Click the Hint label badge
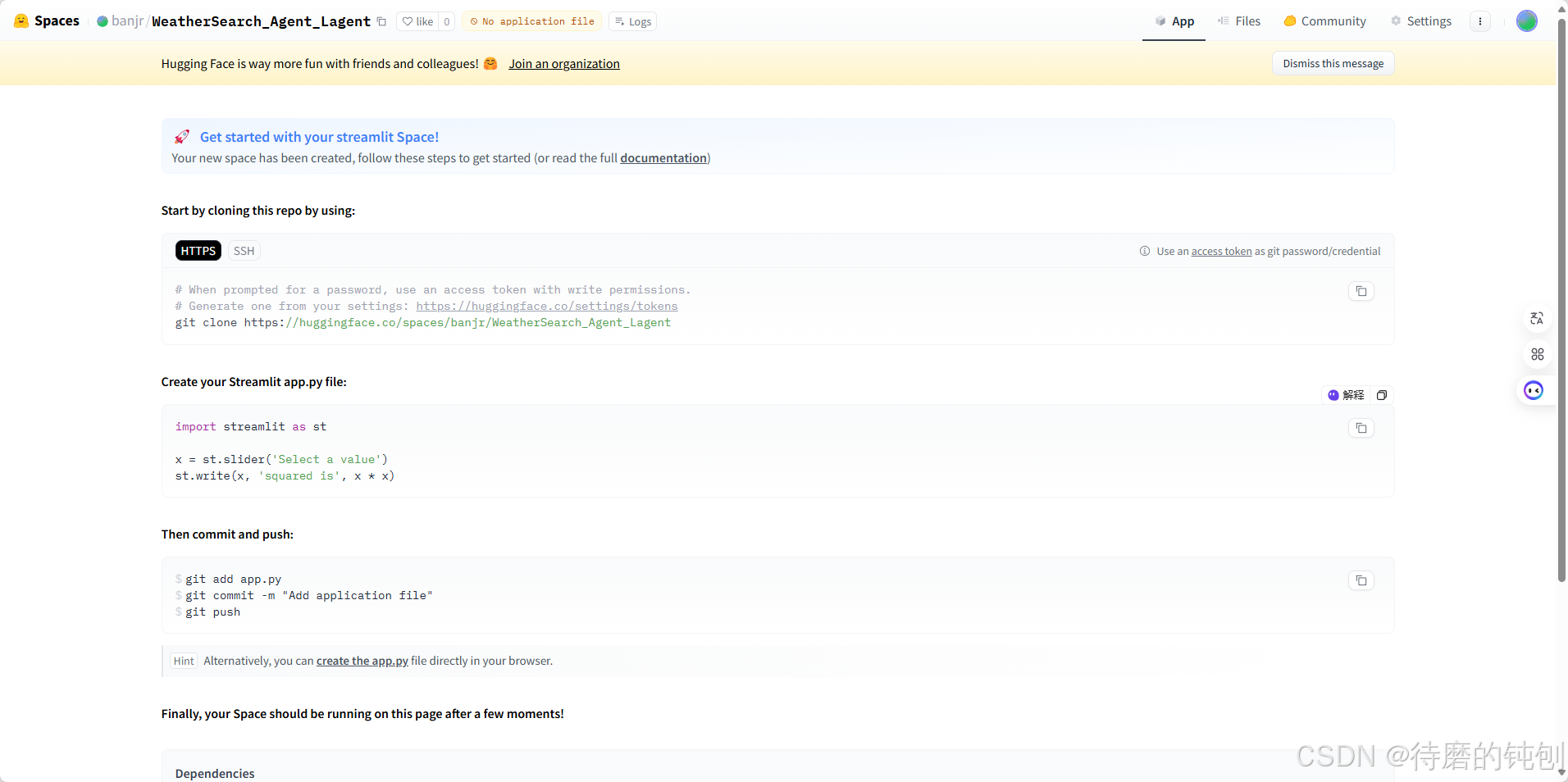Image resolution: width=1568 pixels, height=782 pixels. pos(184,661)
